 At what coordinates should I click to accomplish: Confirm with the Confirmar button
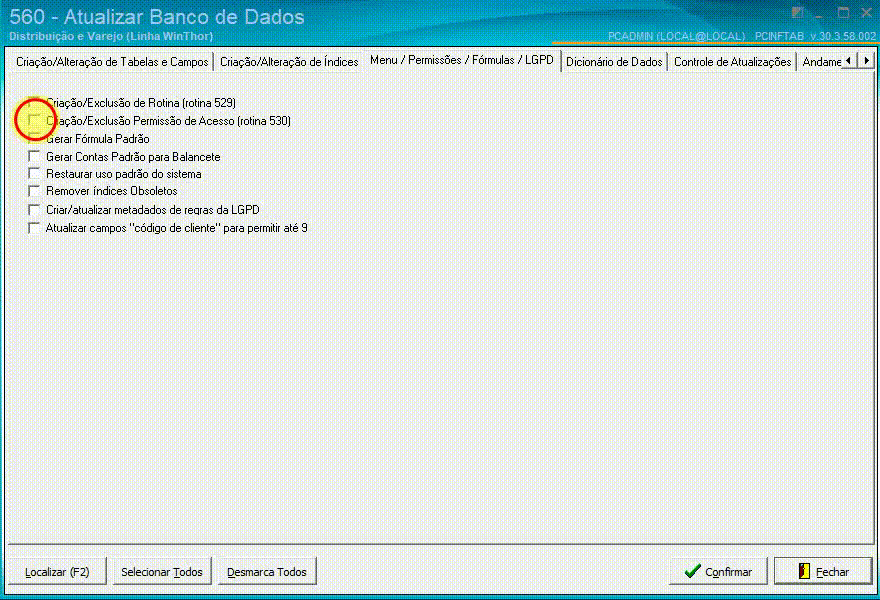(718, 571)
